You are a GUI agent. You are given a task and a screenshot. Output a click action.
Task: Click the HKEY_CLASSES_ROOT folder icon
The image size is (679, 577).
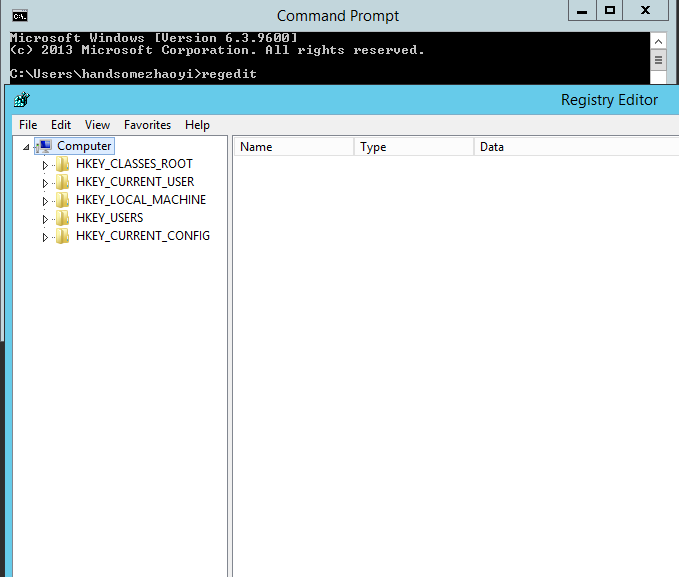click(x=63, y=164)
